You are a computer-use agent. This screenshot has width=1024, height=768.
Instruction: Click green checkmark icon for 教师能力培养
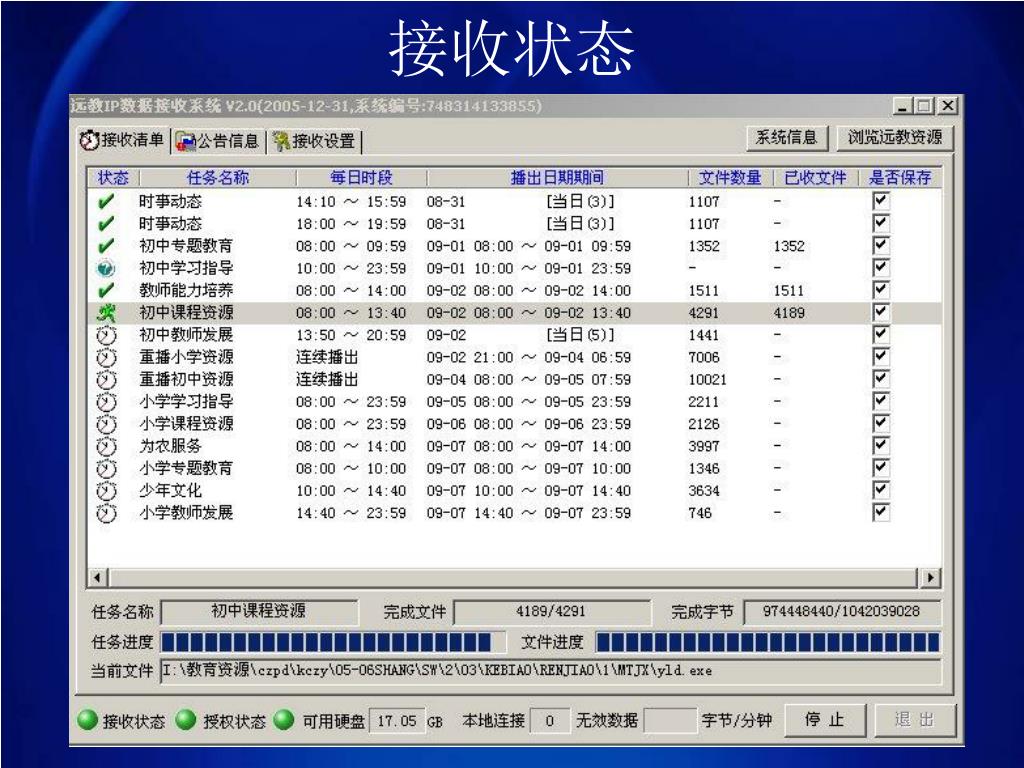pos(106,290)
